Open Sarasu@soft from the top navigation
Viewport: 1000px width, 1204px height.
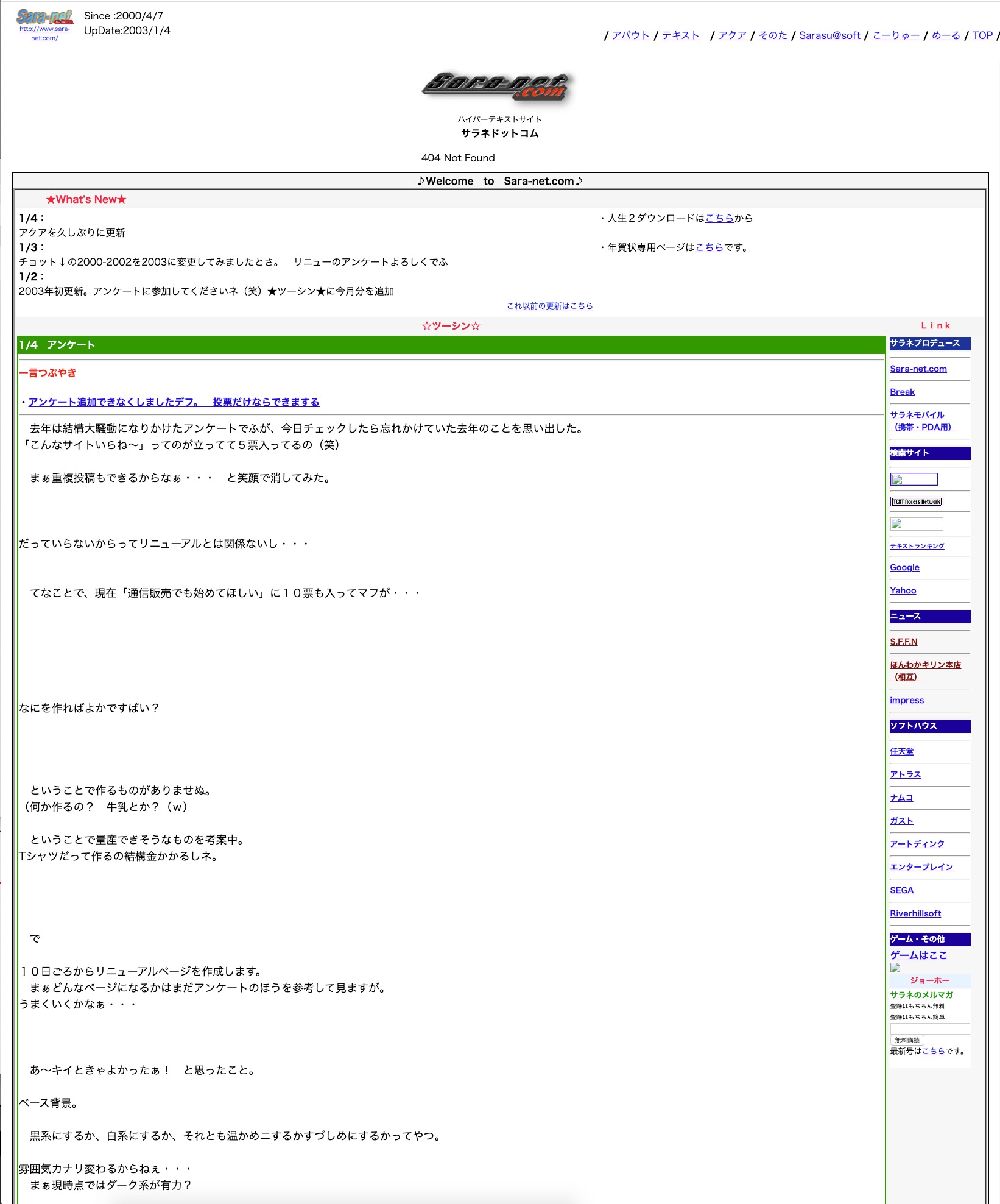click(x=829, y=35)
